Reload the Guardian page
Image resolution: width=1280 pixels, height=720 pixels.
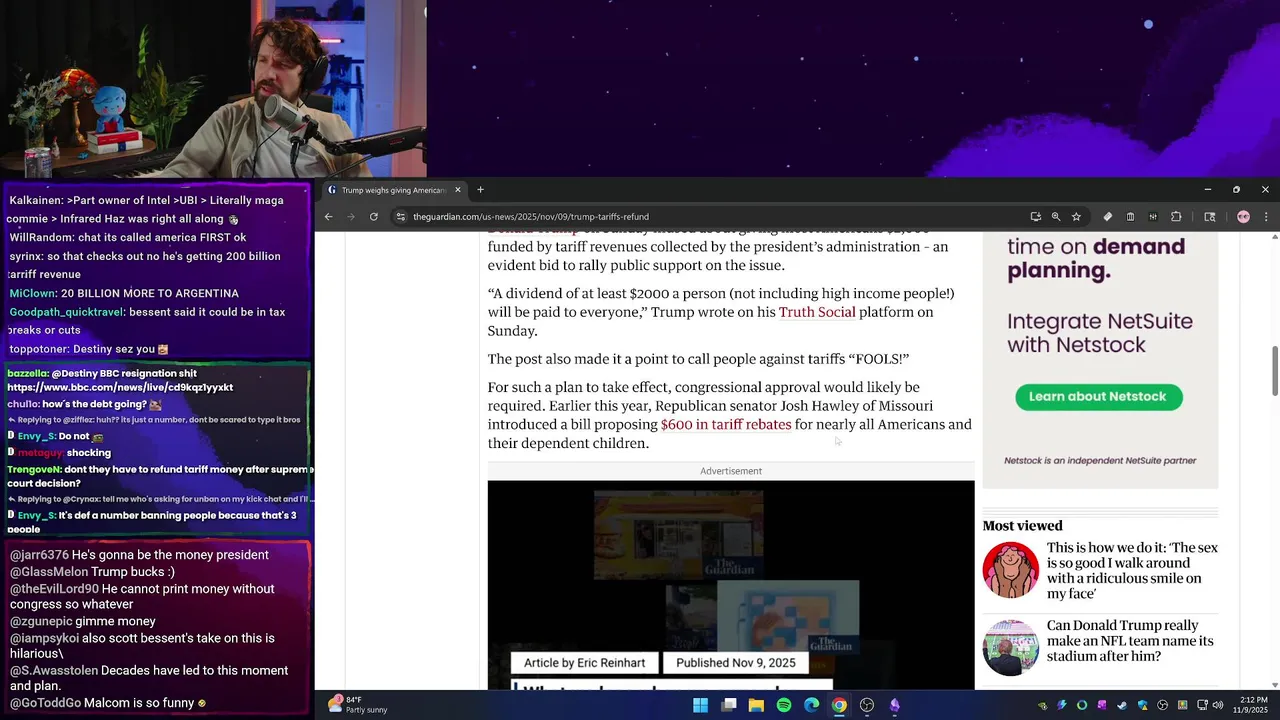point(373,216)
